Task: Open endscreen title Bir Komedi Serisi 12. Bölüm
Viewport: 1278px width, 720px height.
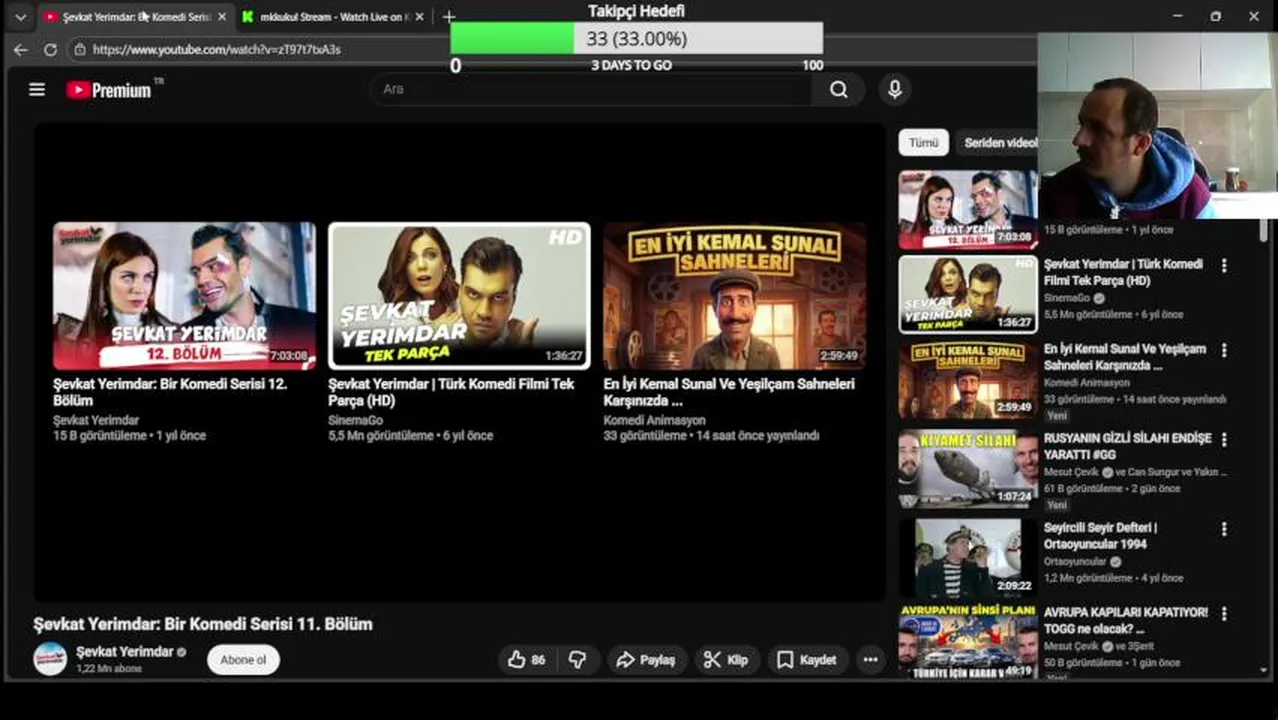Action: (x=170, y=392)
